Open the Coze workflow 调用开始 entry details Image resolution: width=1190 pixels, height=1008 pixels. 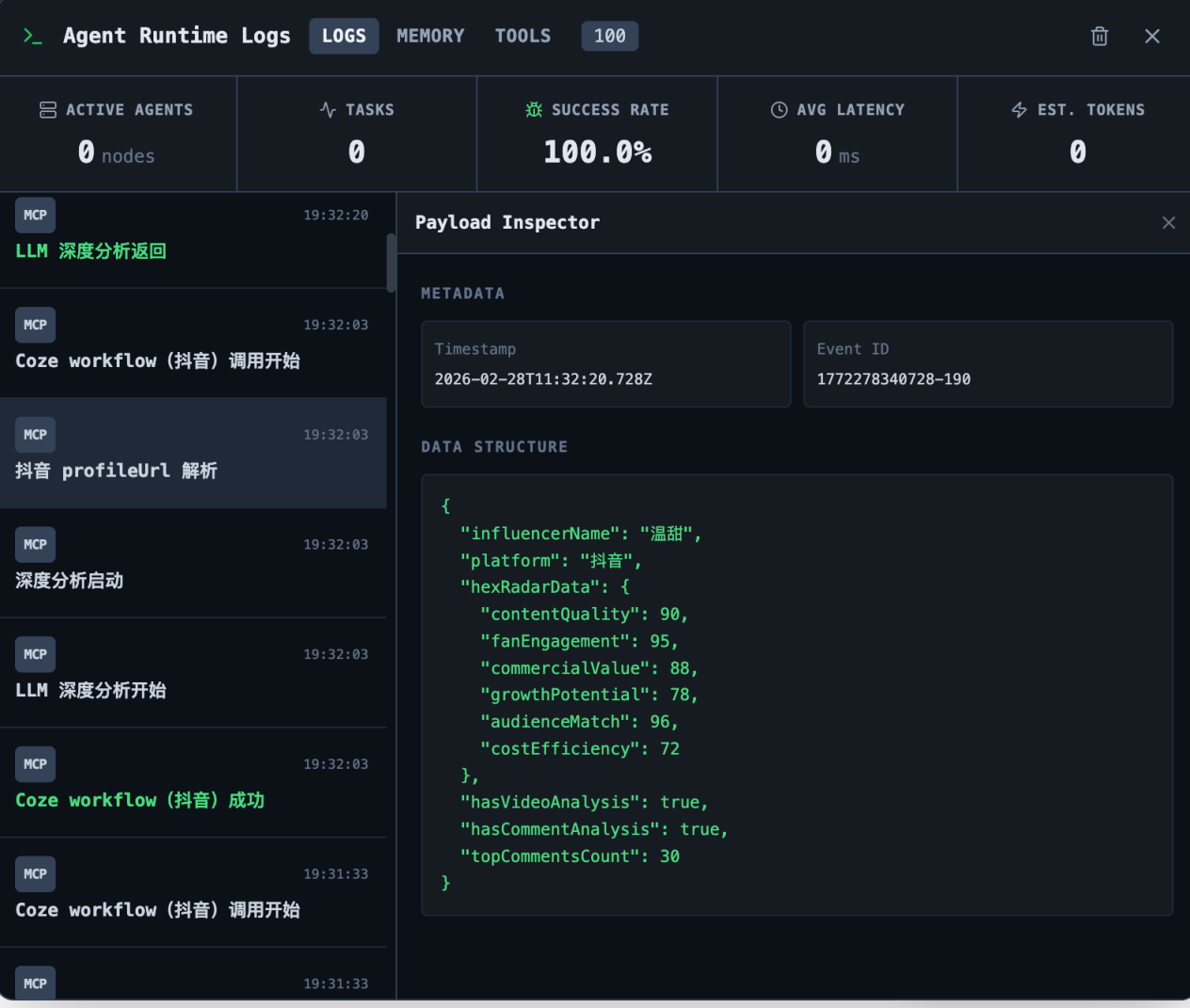(194, 343)
